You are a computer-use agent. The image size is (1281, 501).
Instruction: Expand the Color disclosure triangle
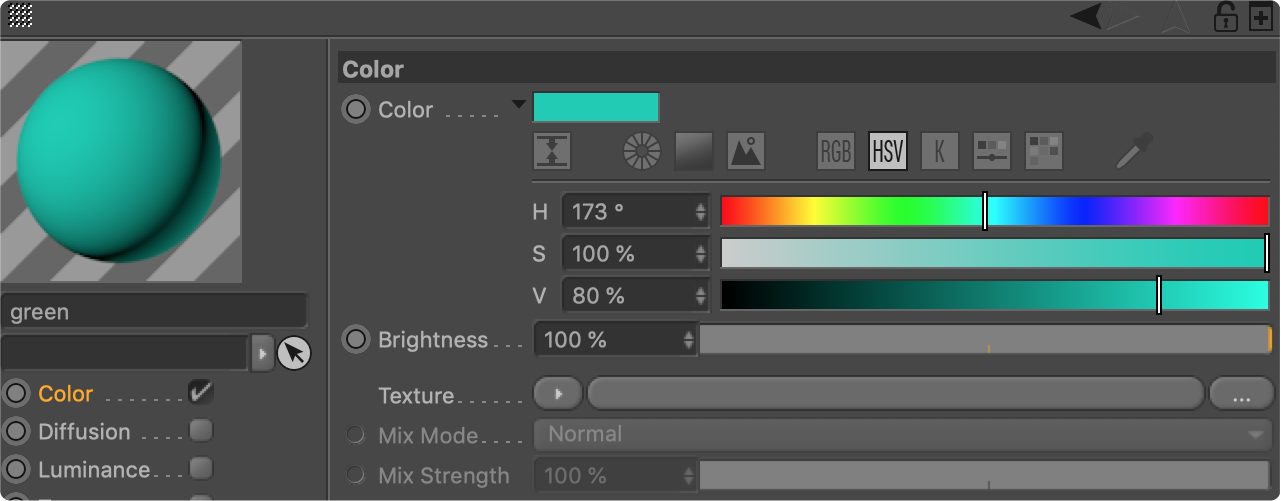(518, 104)
